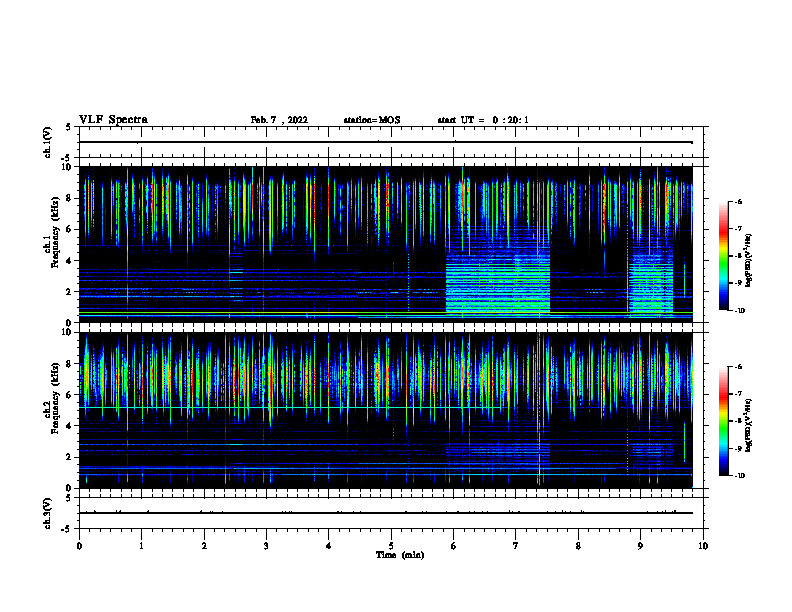
Task: Click the ch.2 colorbar log(PSD) label
Action: (748, 425)
